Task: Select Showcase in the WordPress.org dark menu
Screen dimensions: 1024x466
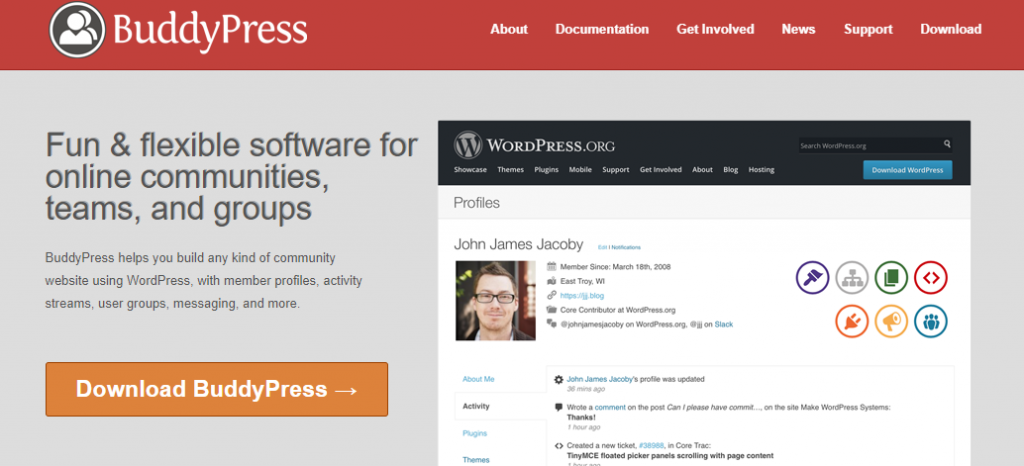Action: tap(470, 170)
